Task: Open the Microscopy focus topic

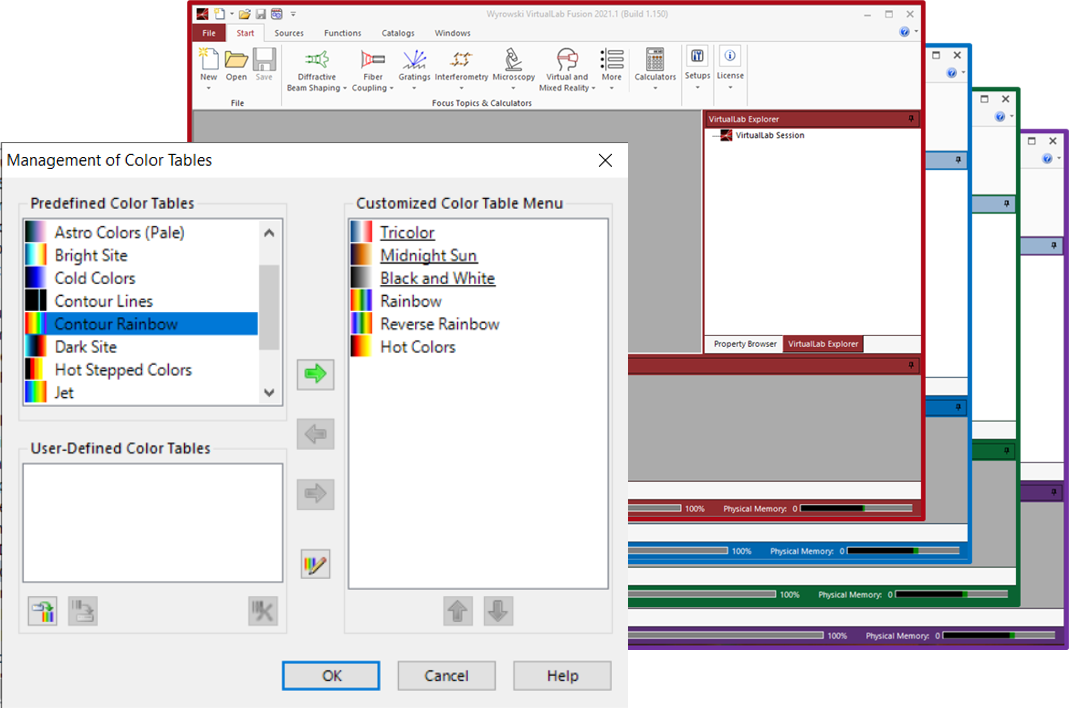Action: click(x=513, y=70)
